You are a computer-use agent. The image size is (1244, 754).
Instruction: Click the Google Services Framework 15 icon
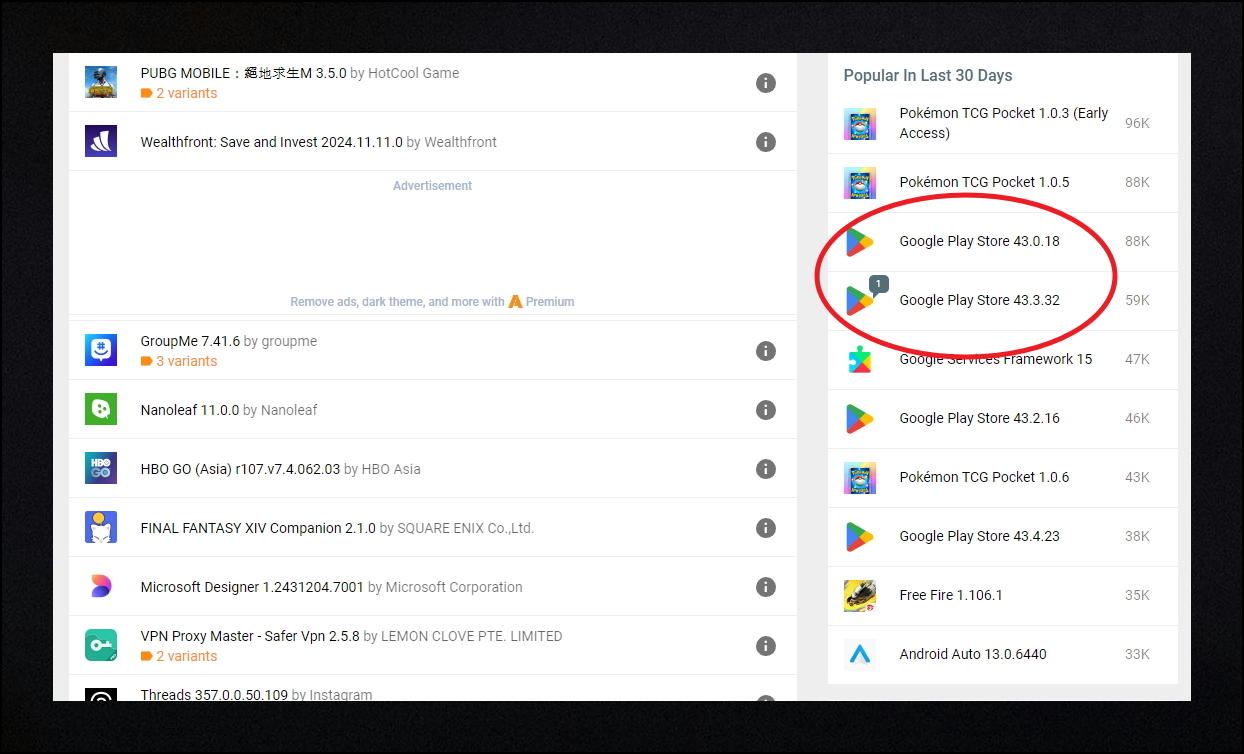point(860,360)
